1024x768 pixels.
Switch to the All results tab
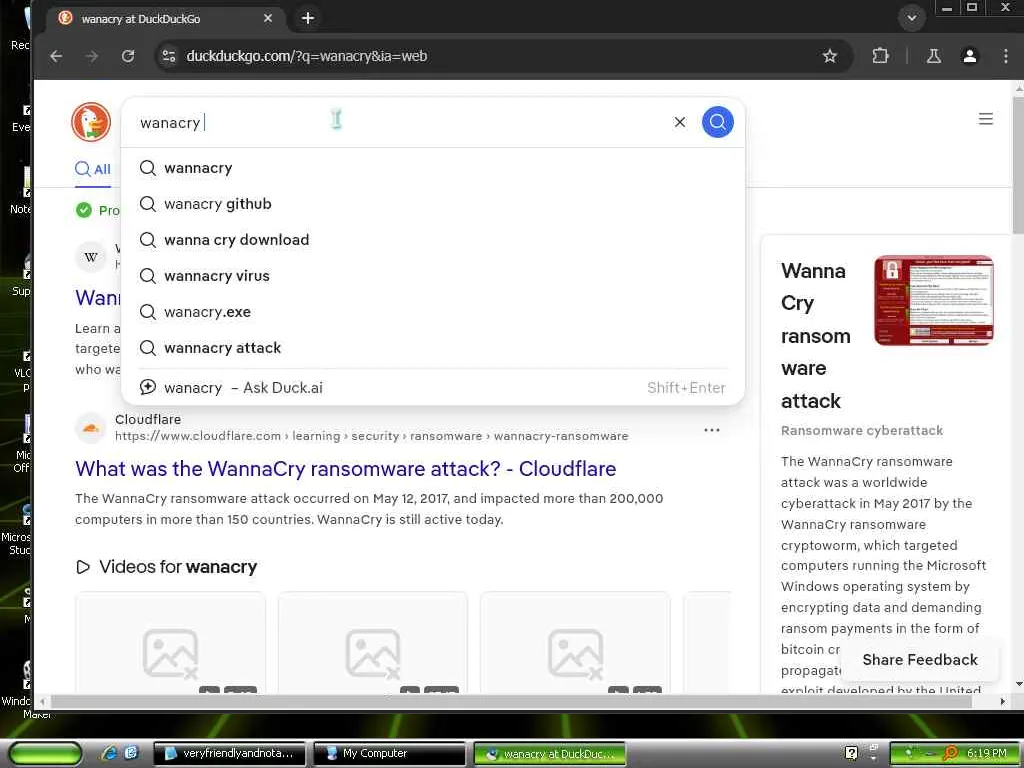93,170
